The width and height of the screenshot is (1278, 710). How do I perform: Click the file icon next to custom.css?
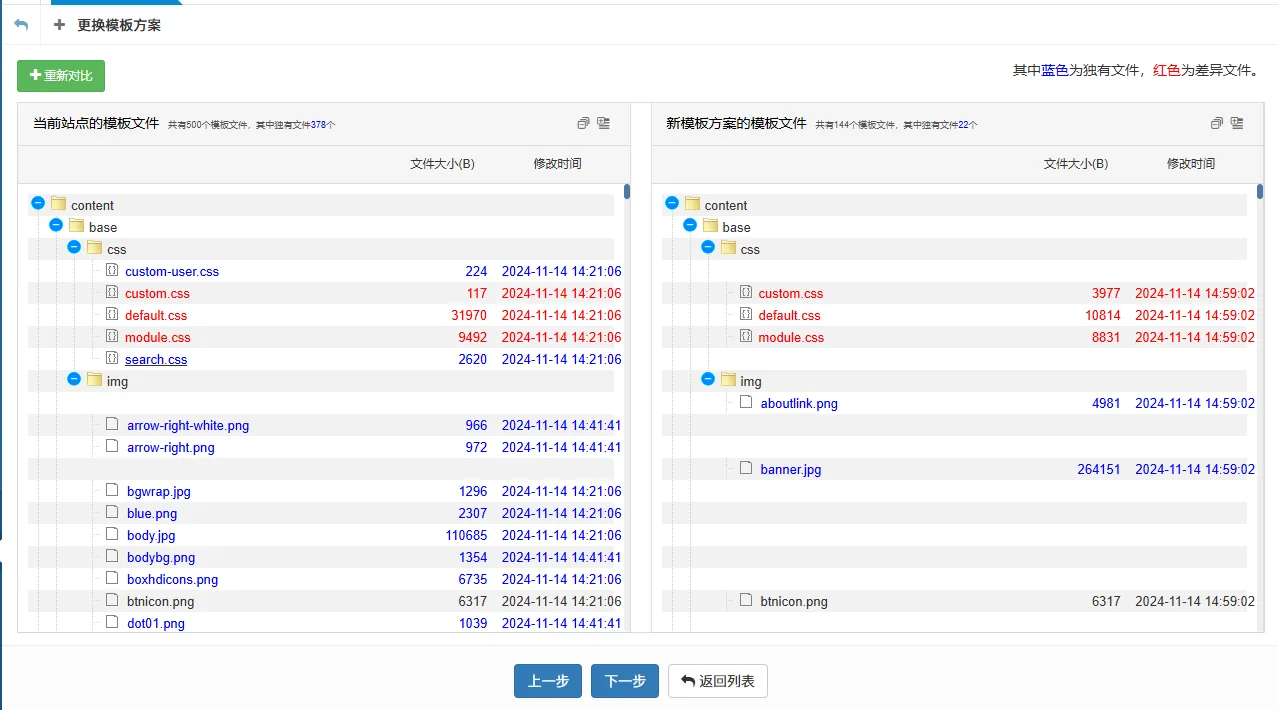(x=111, y=293)
